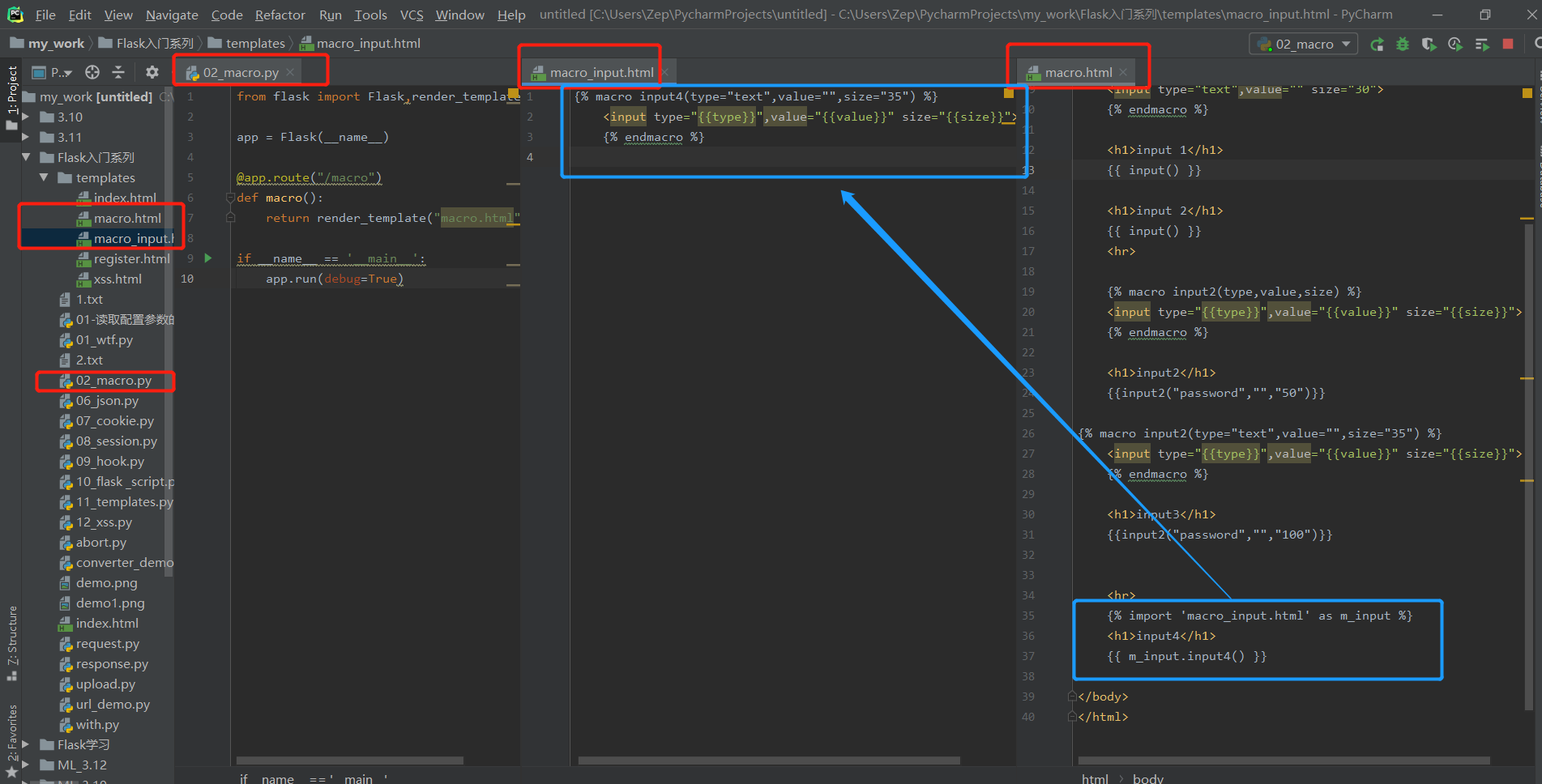
Task: Click the run gutter arrow at line 9
Action: click(208, 258)
